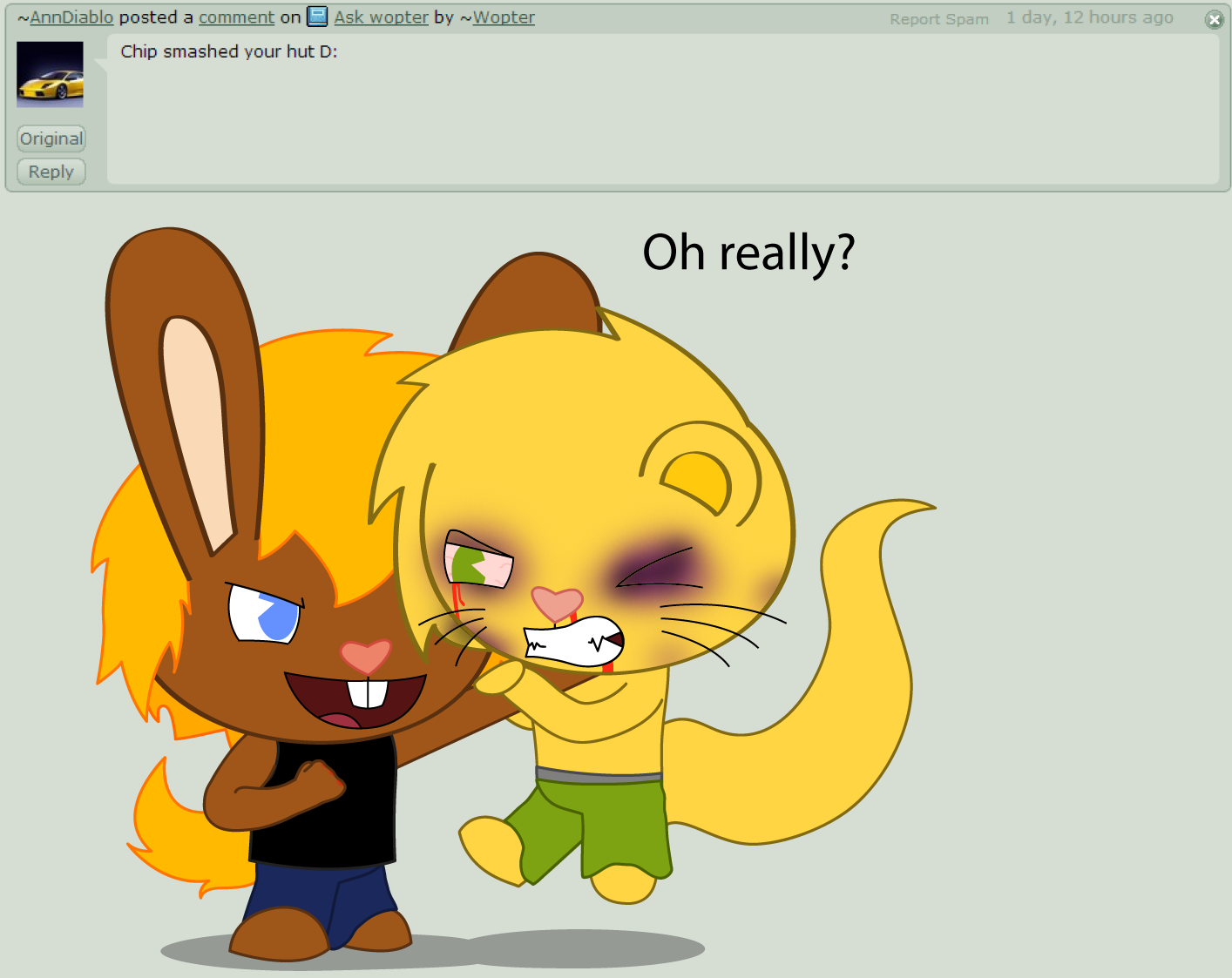Click the Original button
The height and width of the screenshot is (978, 1232).
coord(51,138)
